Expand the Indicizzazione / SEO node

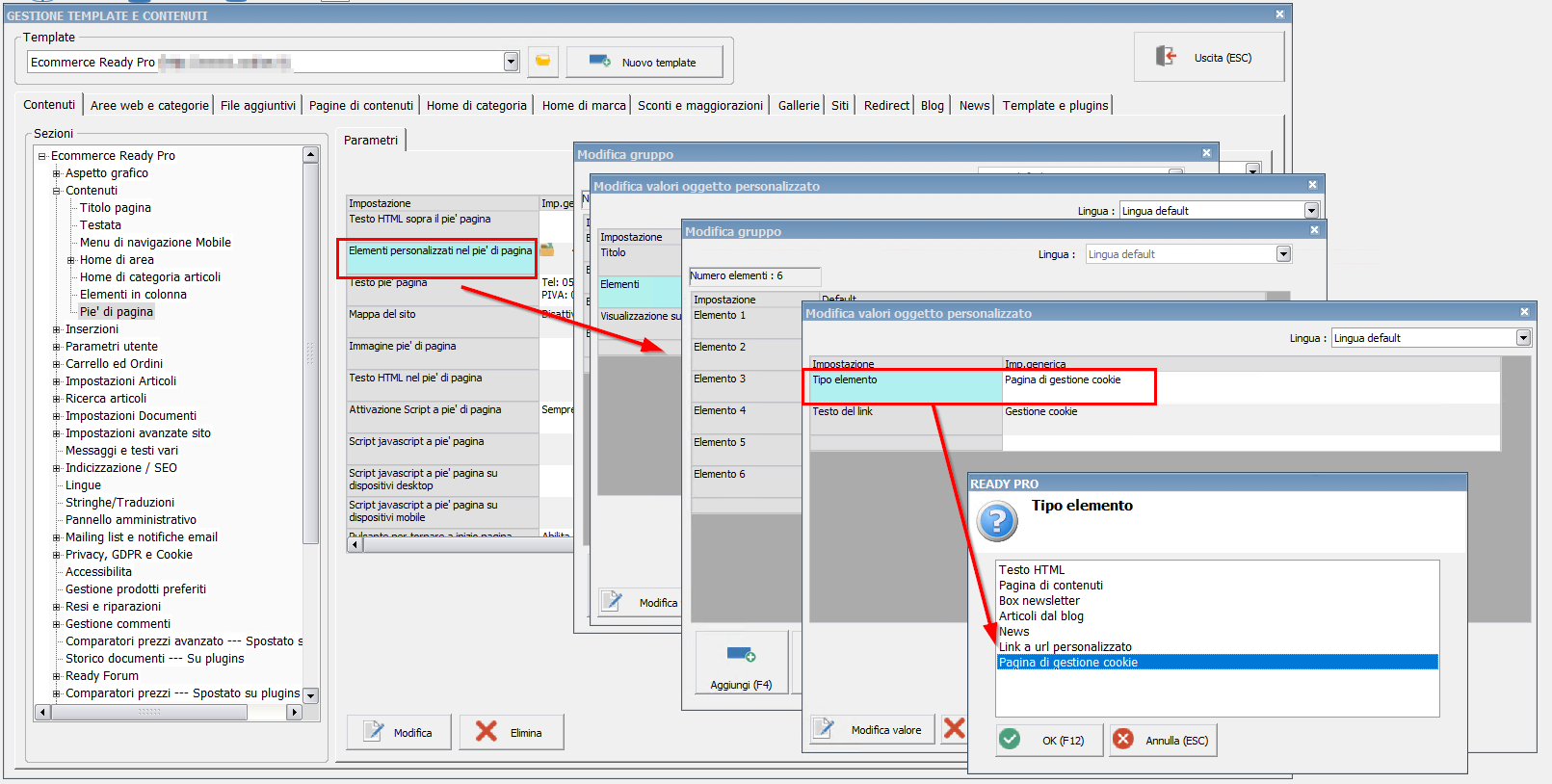click(56, 468)
